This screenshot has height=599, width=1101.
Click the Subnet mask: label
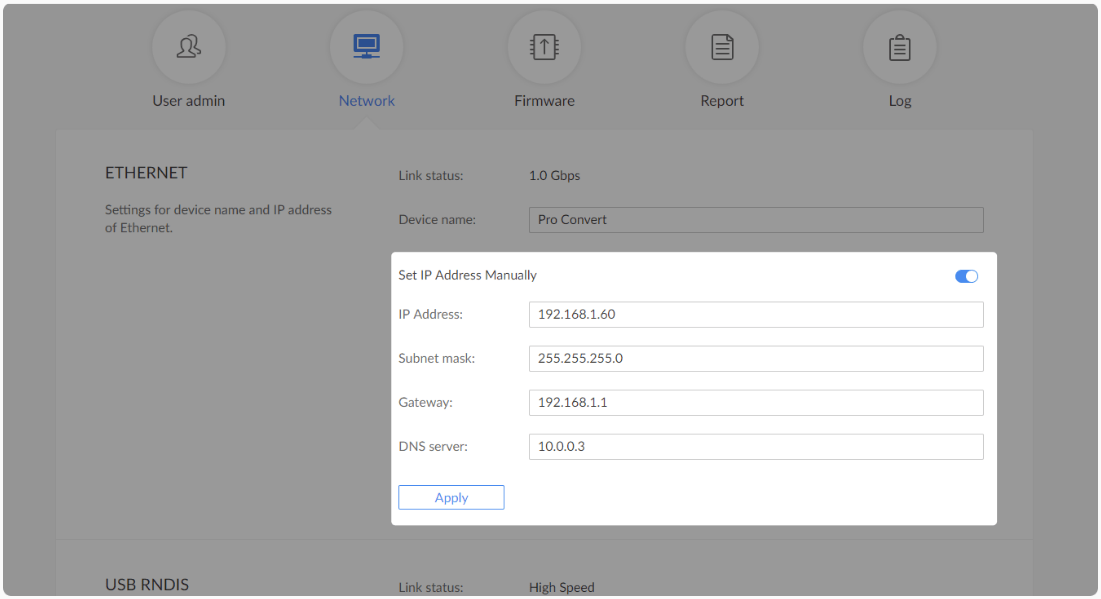point(437,358)
